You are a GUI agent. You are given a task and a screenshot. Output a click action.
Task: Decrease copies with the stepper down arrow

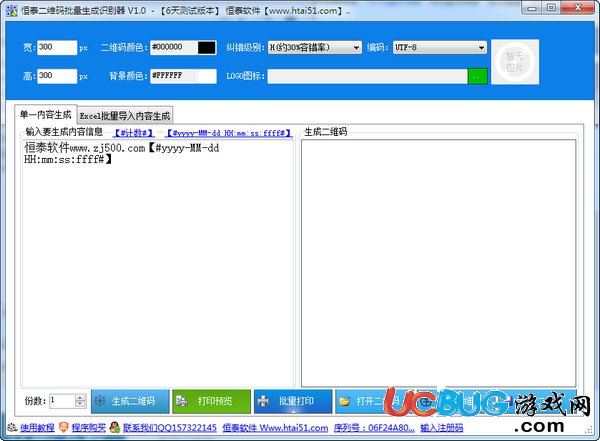click(x=80, y=404)
